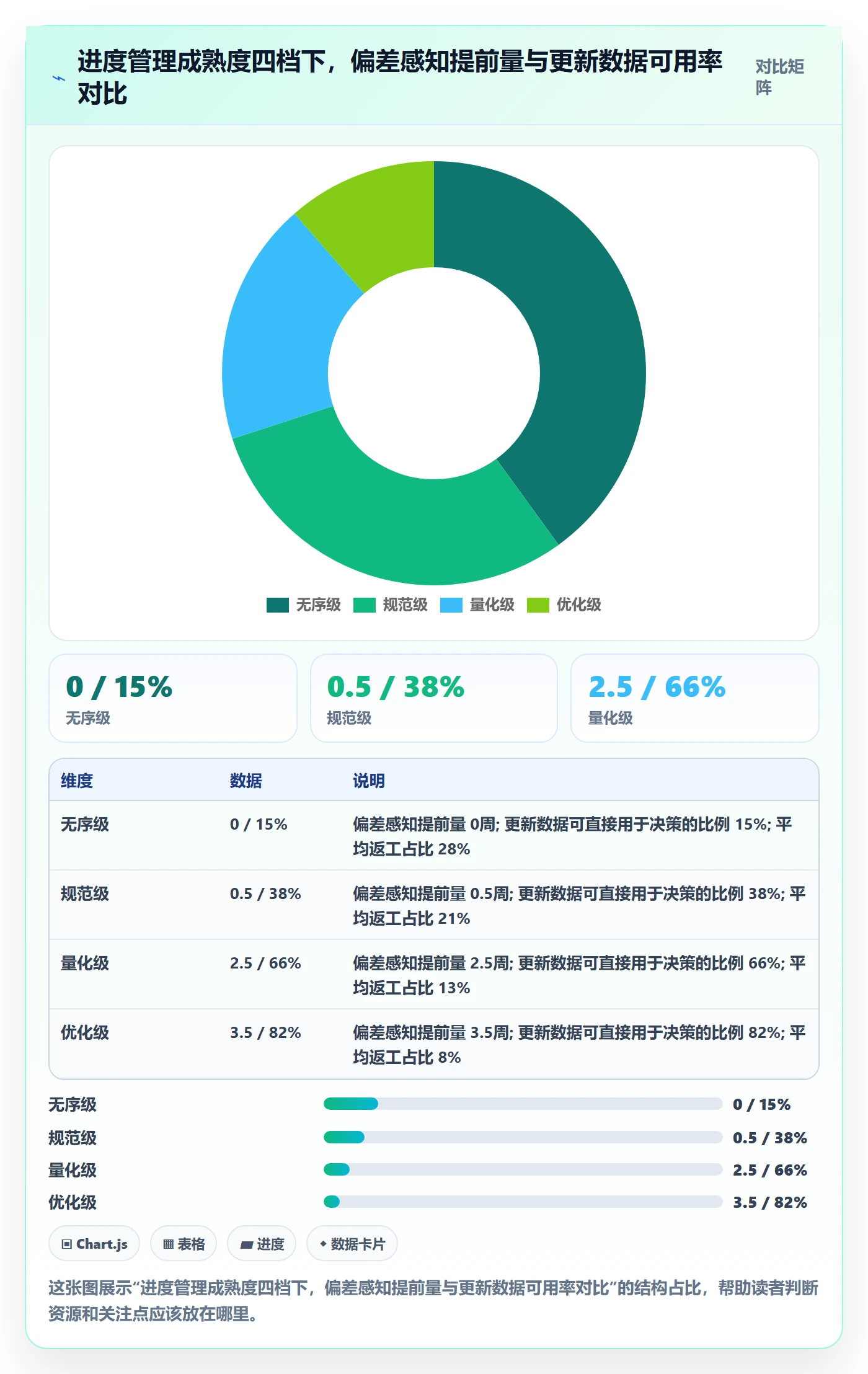Click the 3.5 / 82% progress value label
The image size is (868, 1374).
click(x=770, y=1202)
